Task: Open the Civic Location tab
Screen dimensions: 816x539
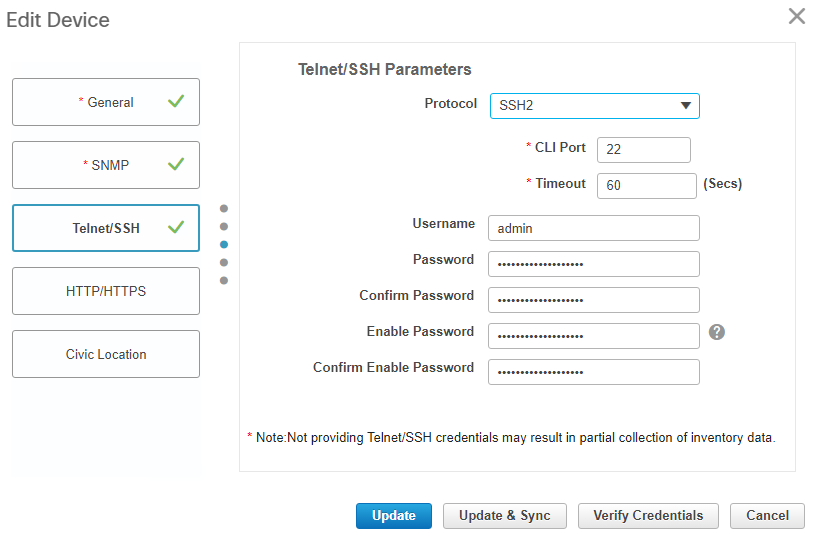Action: pyautogui.click(x=106, y=354)
